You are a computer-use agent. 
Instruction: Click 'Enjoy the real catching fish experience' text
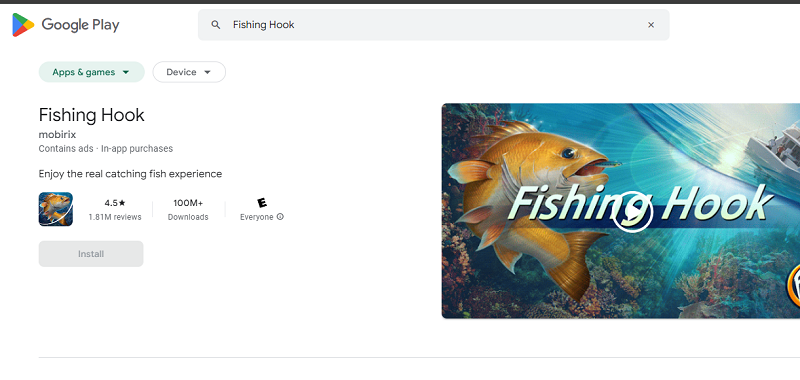click(x=131, y=174)
